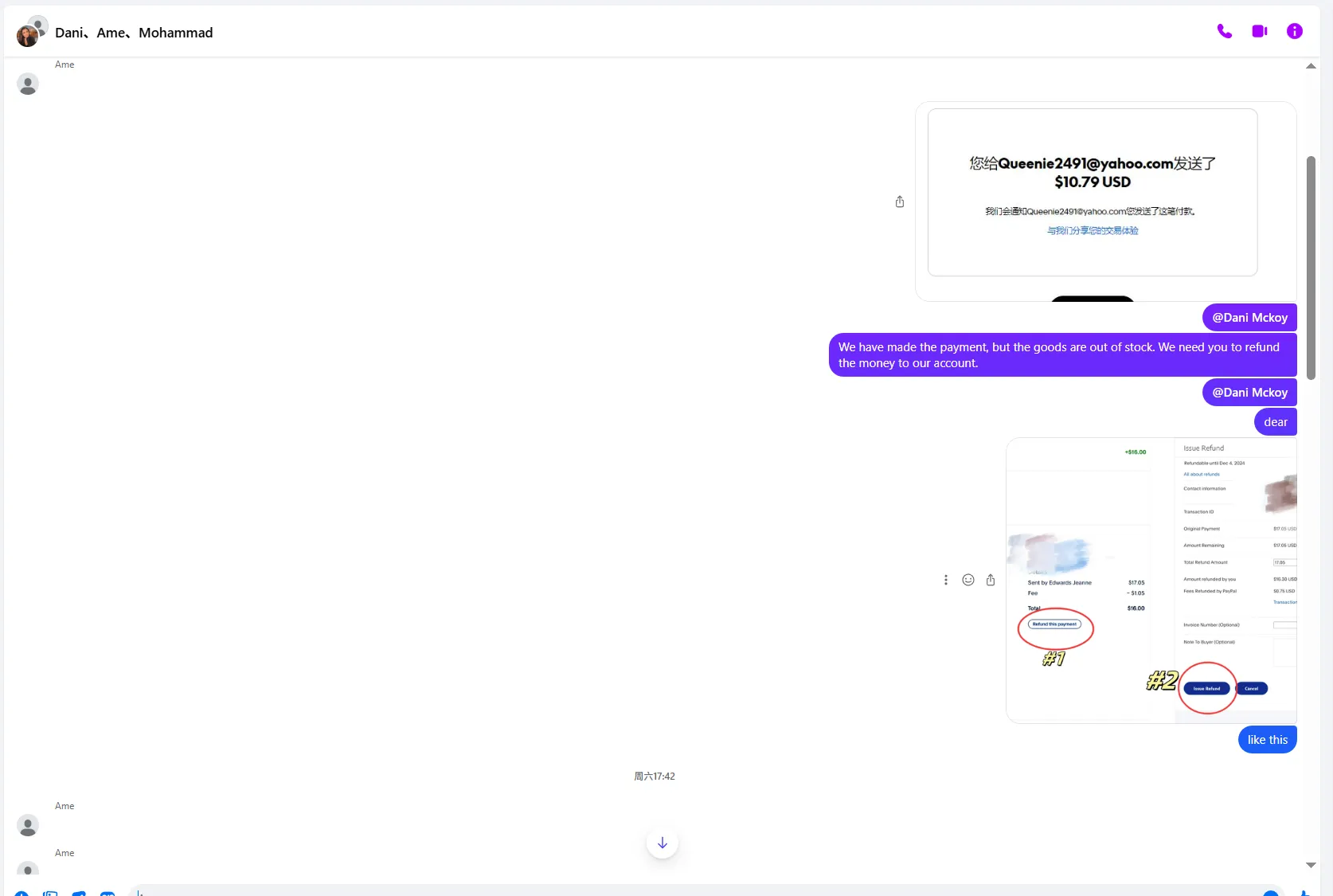Click the chat's vertical scrollbar thumb
Image resolution: width=1333 pixels, height=896 pixels.
1311,268
